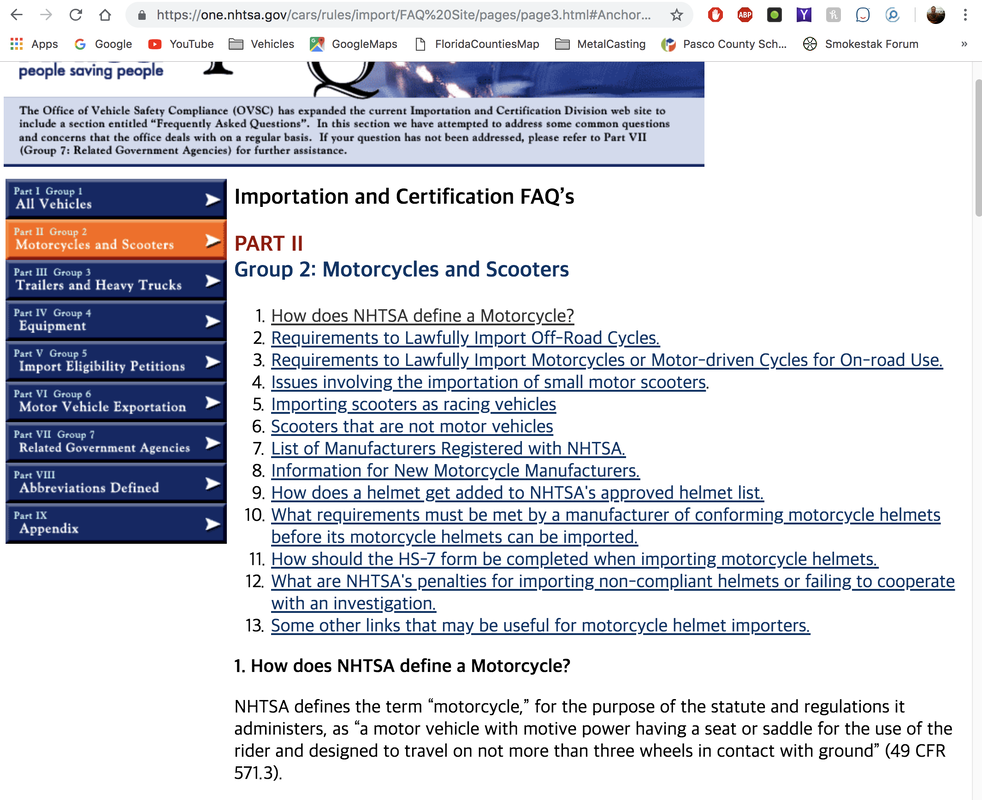Screen dimensions: 982x800
Task: Show more bookmarks with the overflow chevron
Action: coord(964,44)
